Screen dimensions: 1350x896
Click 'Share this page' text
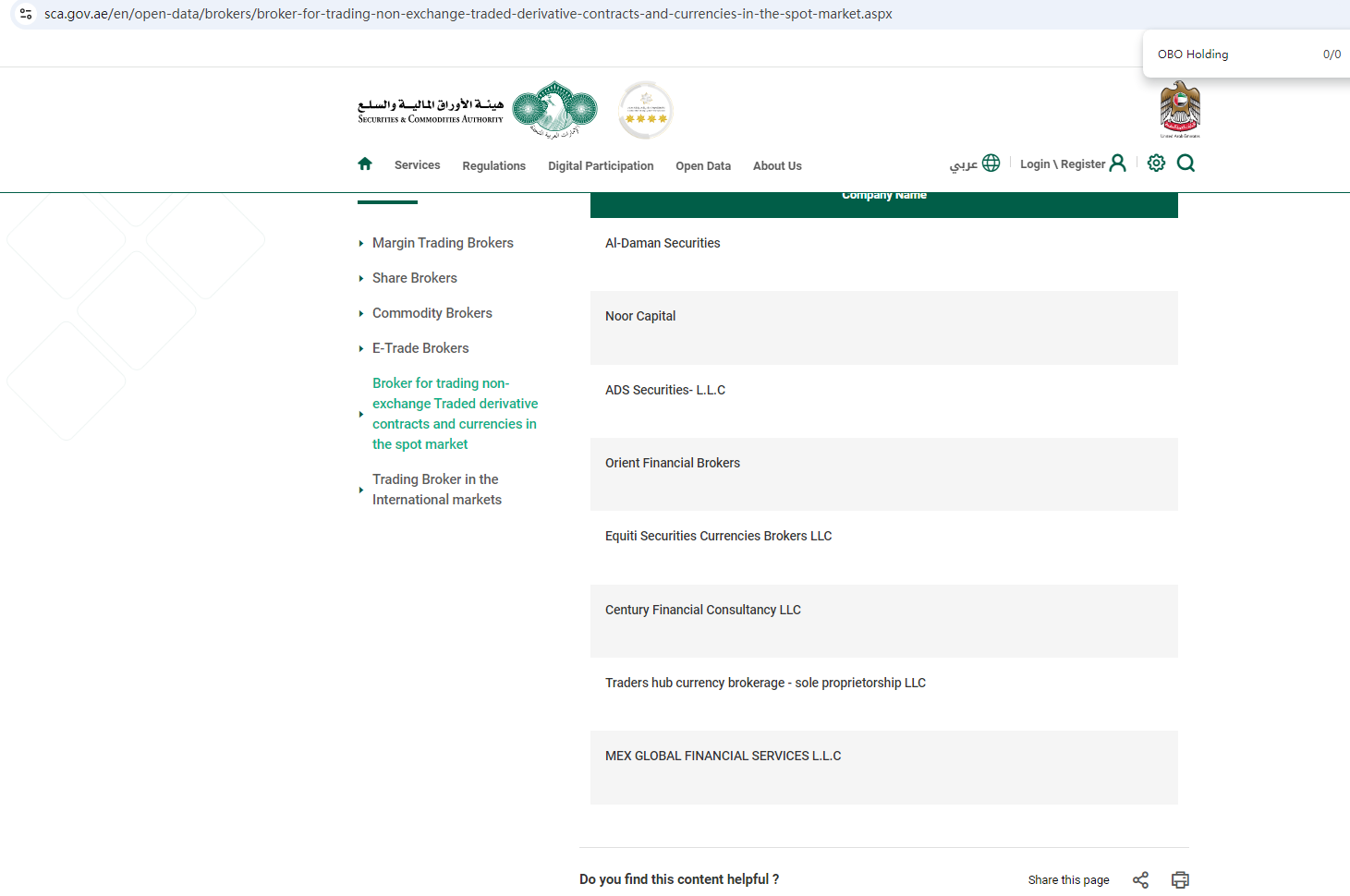(1068, 880)
